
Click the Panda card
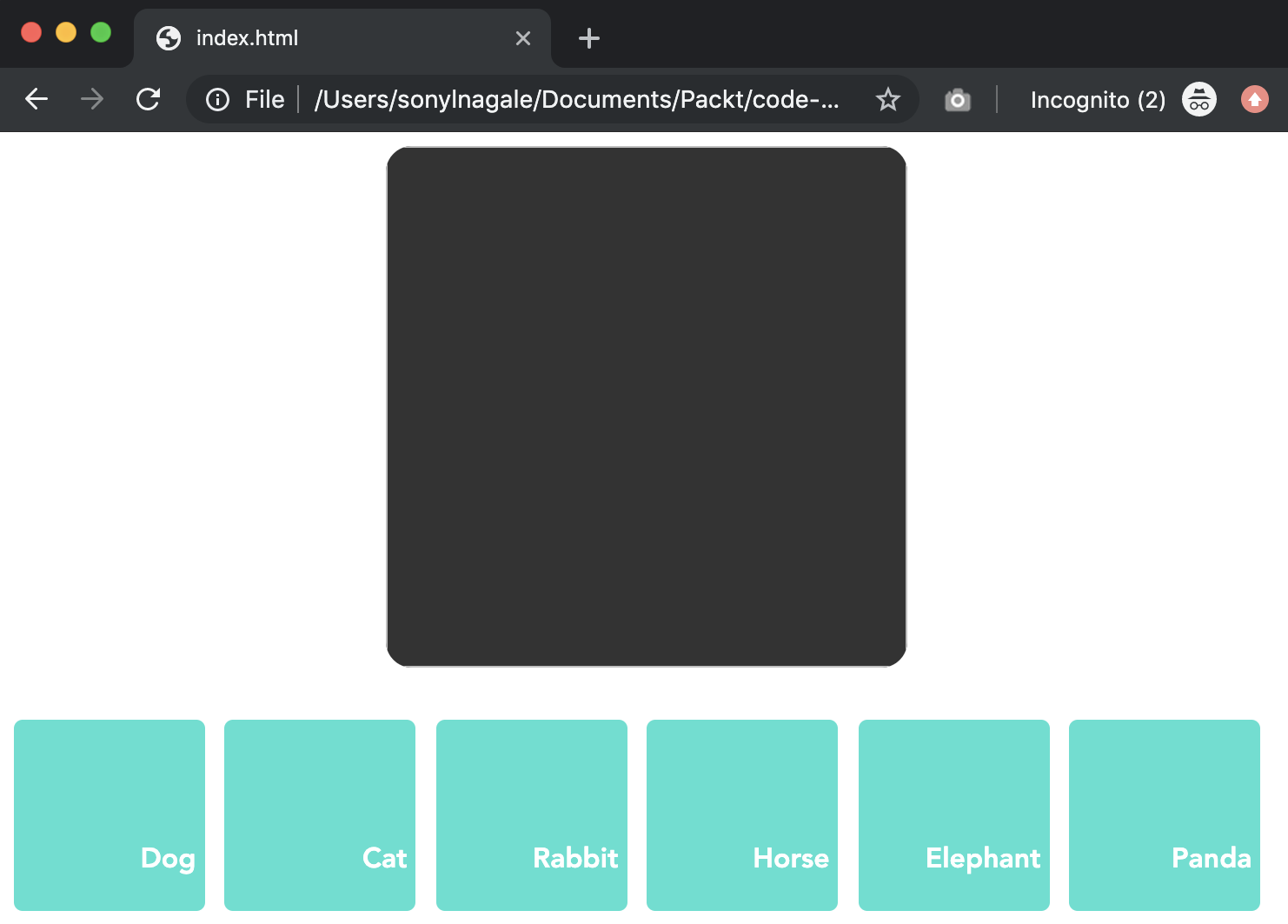tap(1165, 814)
